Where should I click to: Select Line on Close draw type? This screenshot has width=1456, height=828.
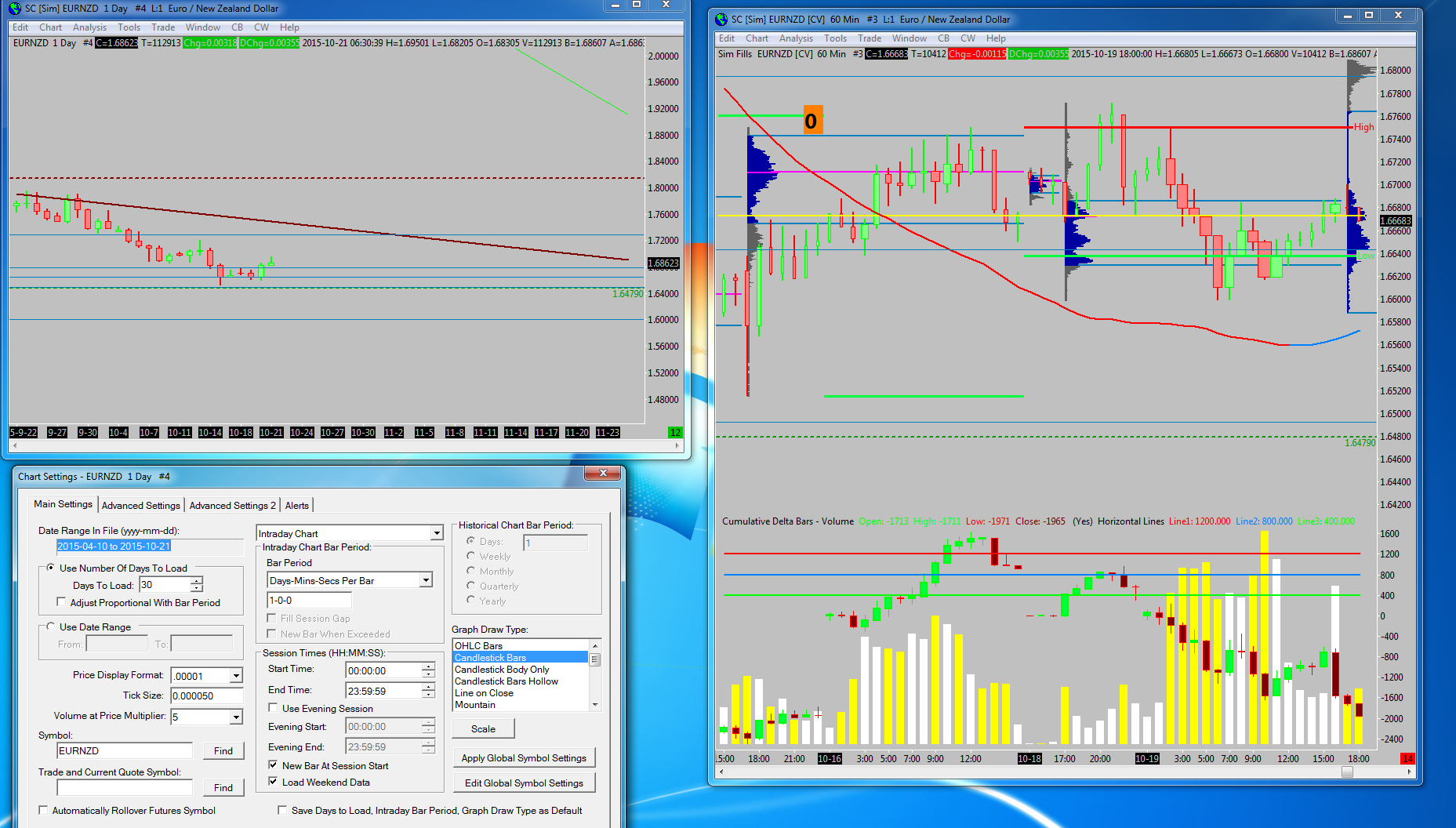521,693
